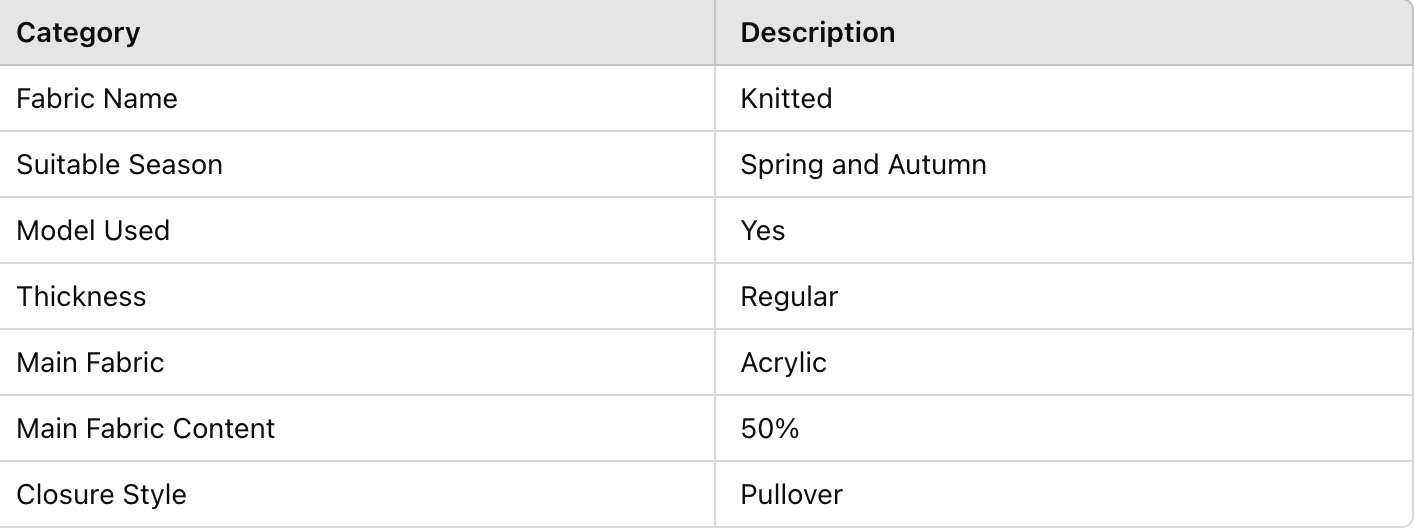Select the Pullover description cell
The height and width of the screenshot is (528, 1414).
pyautogui.click(x=791, y=494)
